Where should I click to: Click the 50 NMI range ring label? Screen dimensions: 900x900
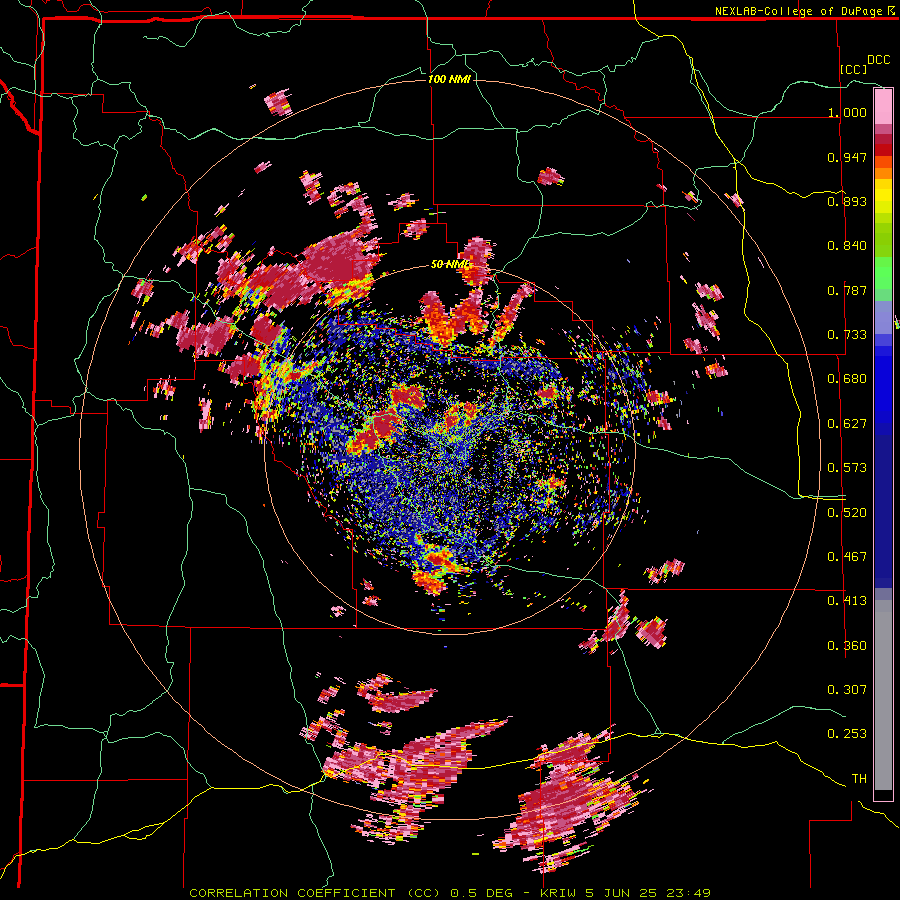pos(451,265)
